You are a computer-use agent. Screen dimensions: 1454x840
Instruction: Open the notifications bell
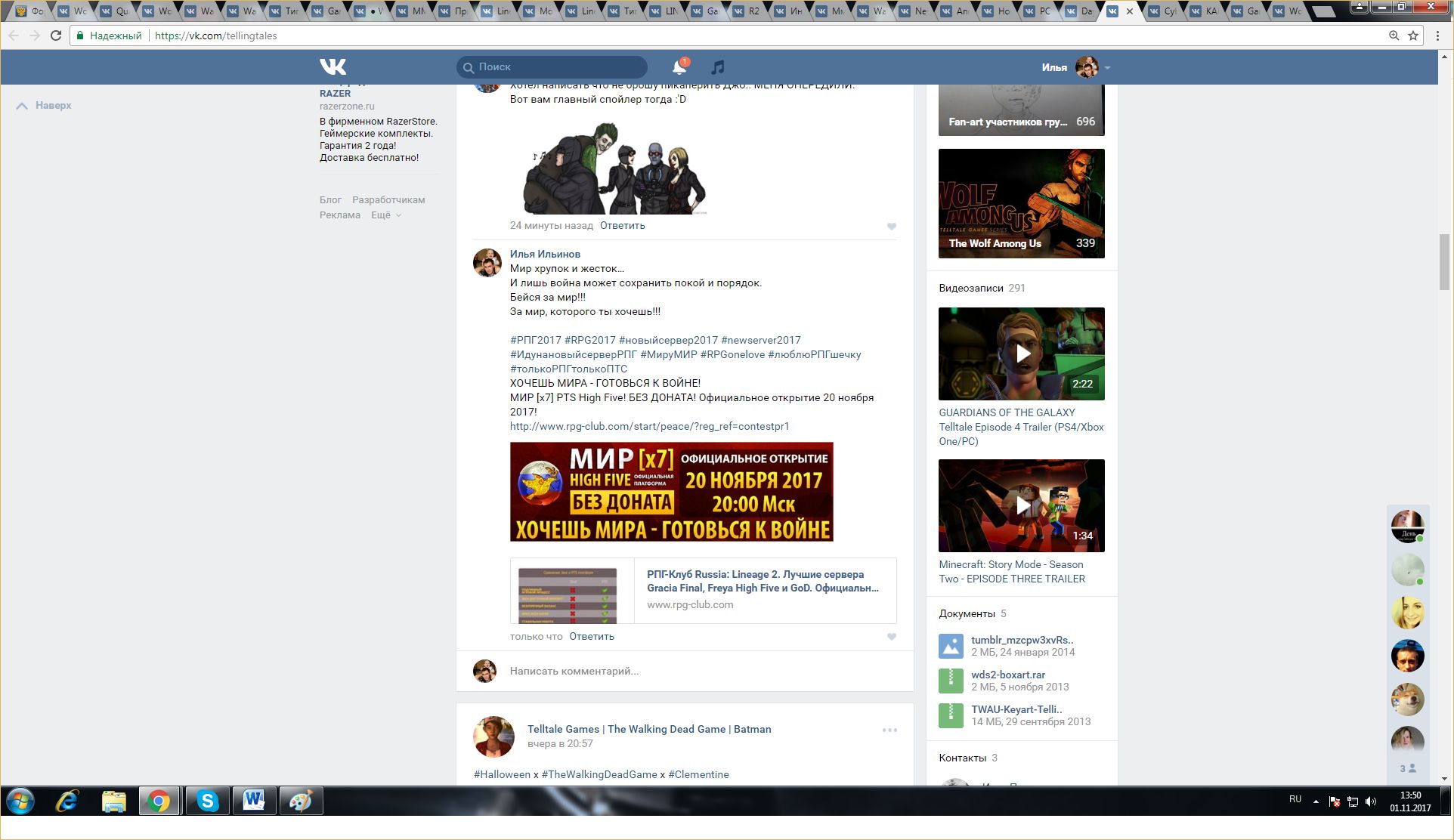click(679, 67)
